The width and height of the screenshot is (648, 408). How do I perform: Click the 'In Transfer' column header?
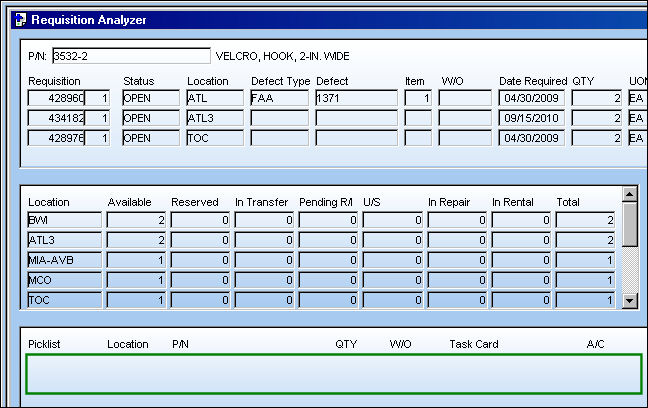(x=262, y=202)
